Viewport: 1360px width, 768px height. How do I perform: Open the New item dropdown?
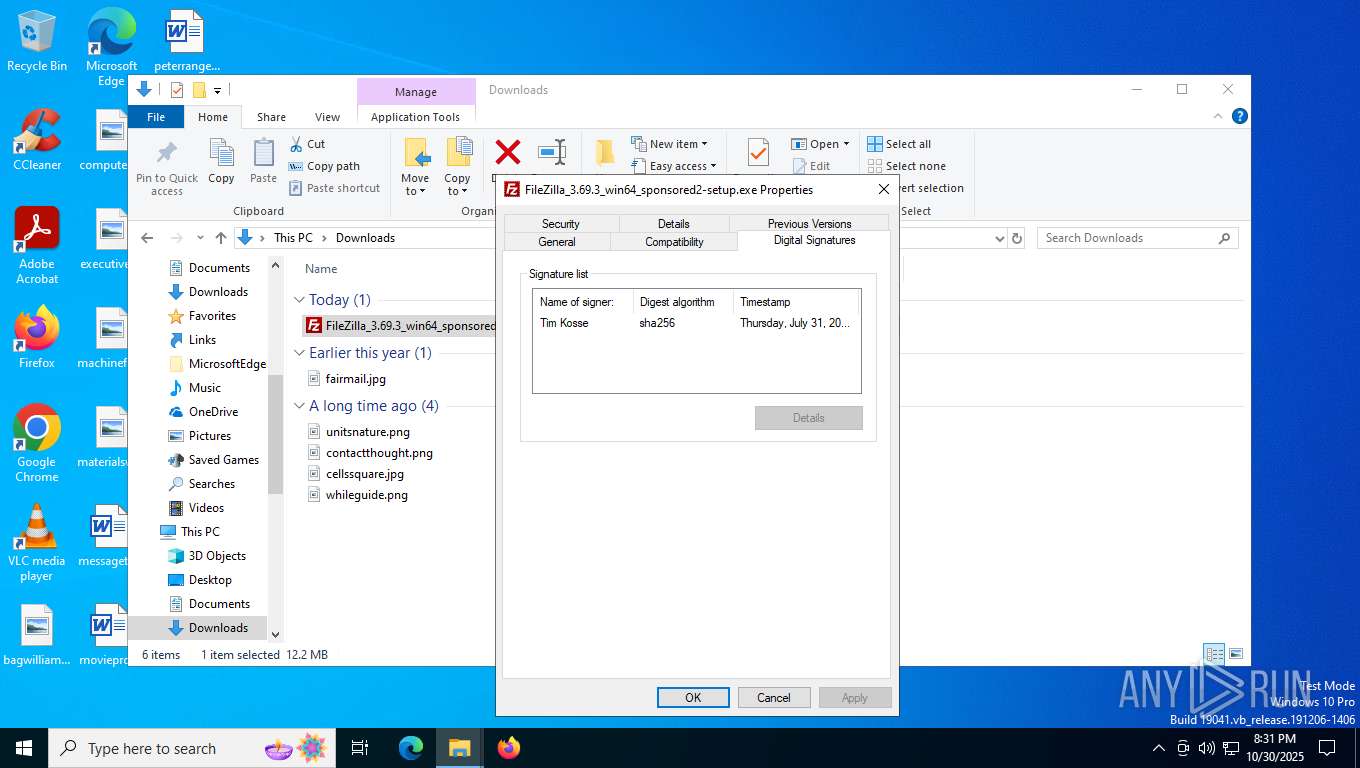(669, 144)
